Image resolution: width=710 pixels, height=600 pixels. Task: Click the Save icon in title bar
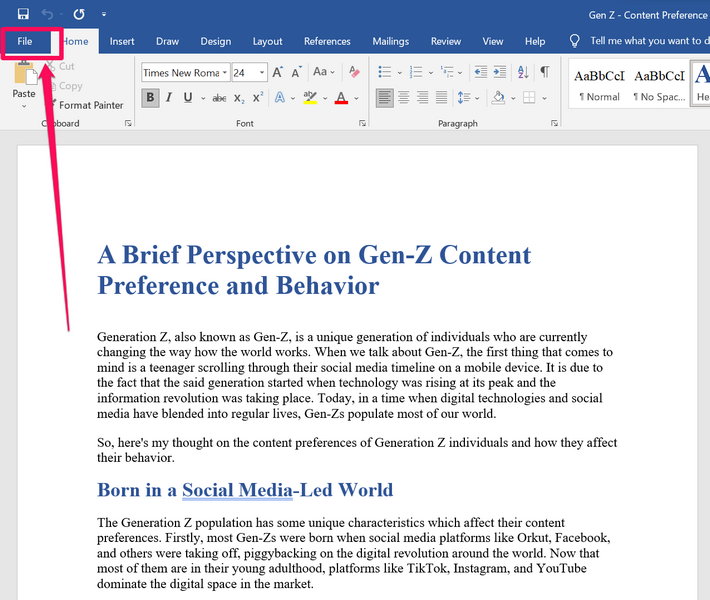tap(23, 15)
